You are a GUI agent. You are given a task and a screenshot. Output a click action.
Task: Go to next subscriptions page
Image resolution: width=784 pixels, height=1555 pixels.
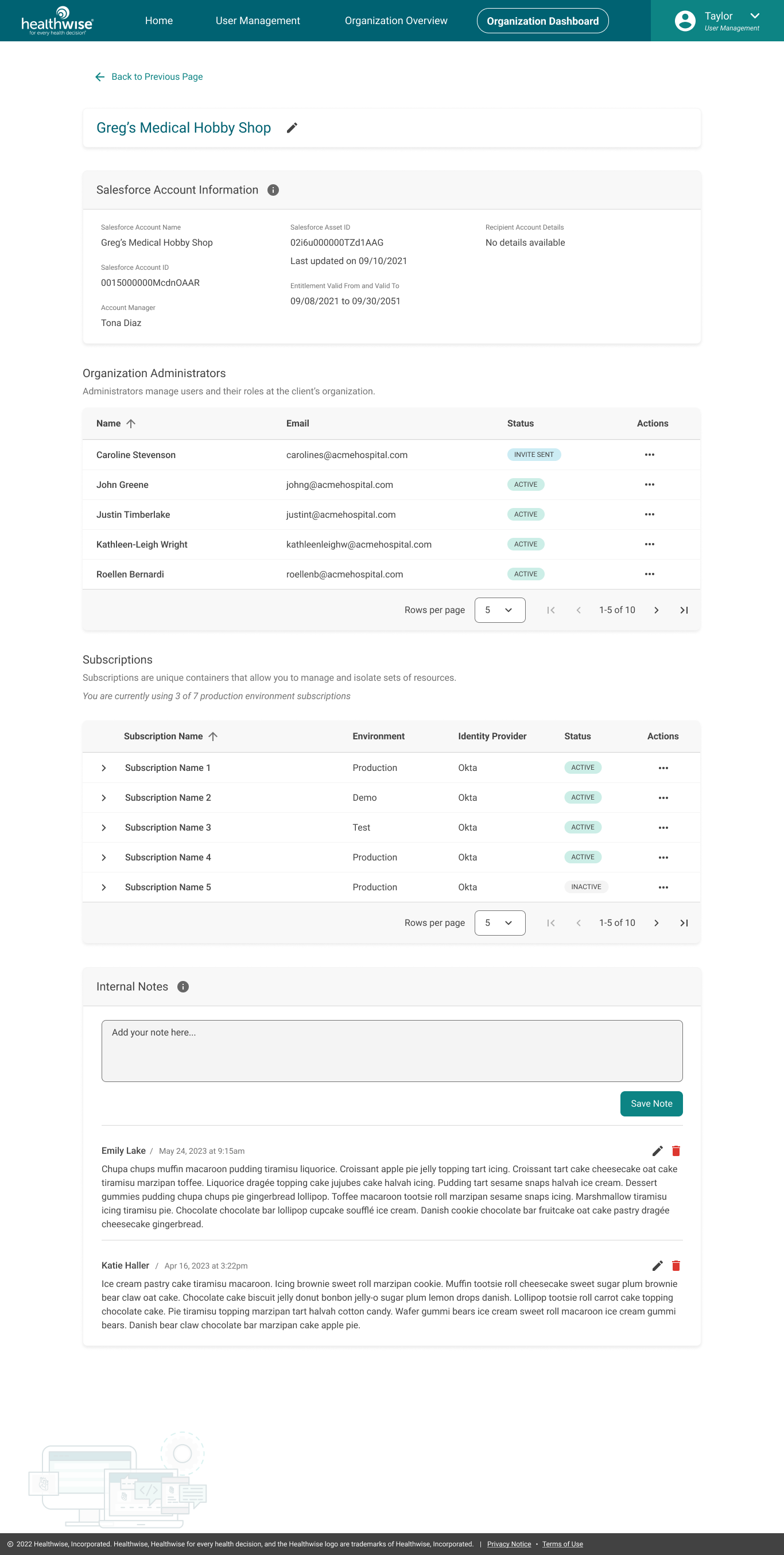click(656, 923)
